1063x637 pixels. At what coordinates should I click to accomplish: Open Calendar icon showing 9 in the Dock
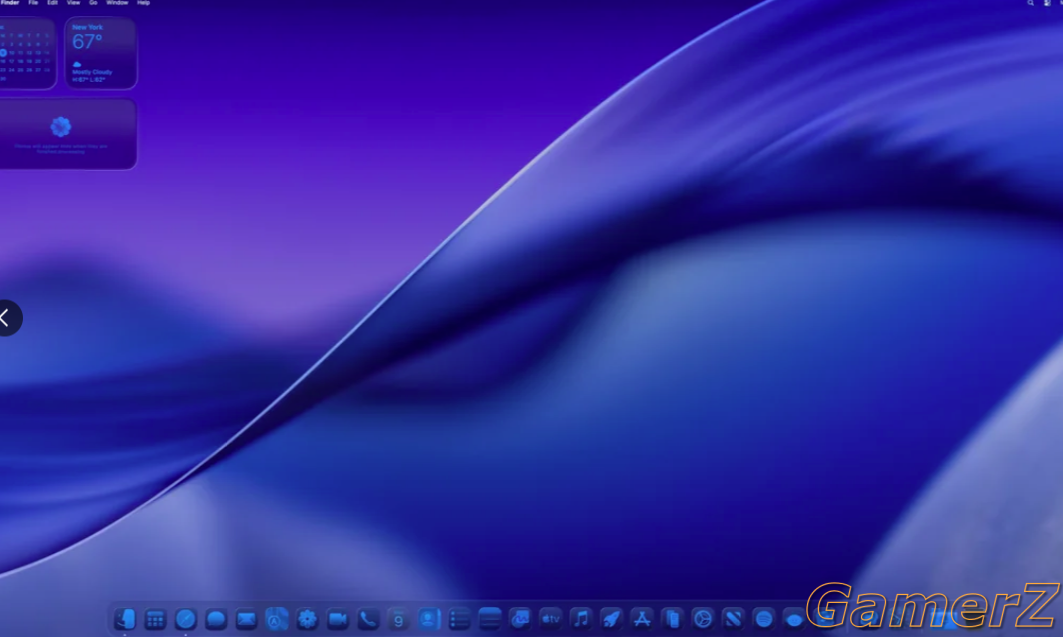[x=399, y=619]
